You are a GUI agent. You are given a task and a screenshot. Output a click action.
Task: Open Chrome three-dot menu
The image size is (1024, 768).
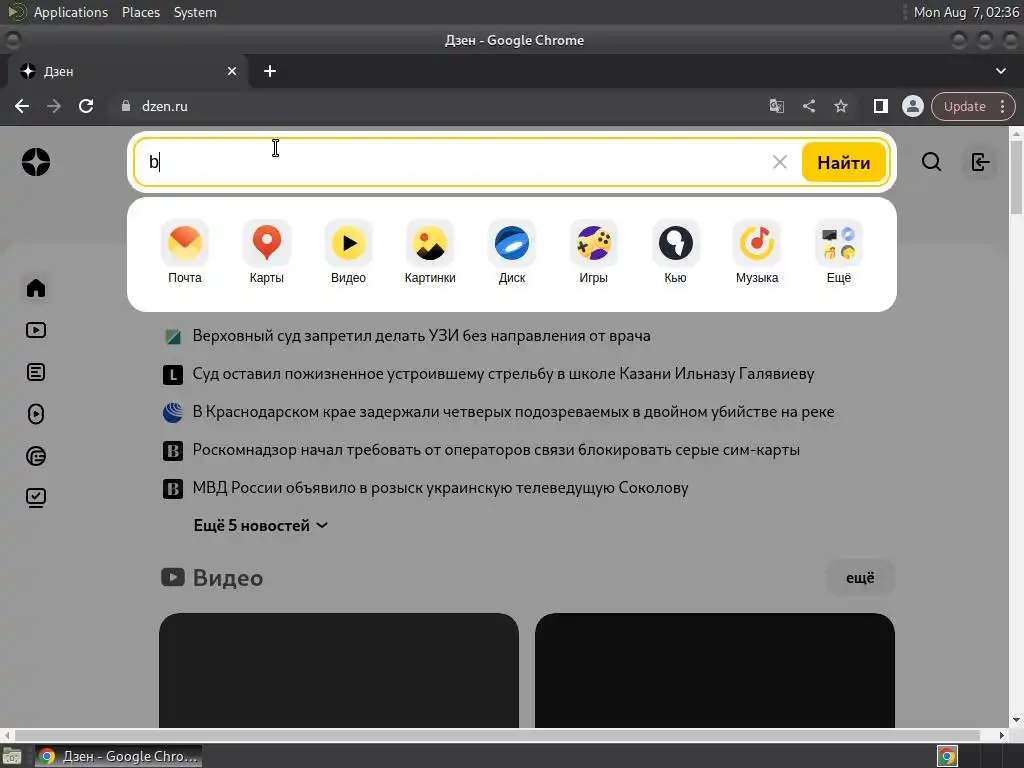[1002, 106]
